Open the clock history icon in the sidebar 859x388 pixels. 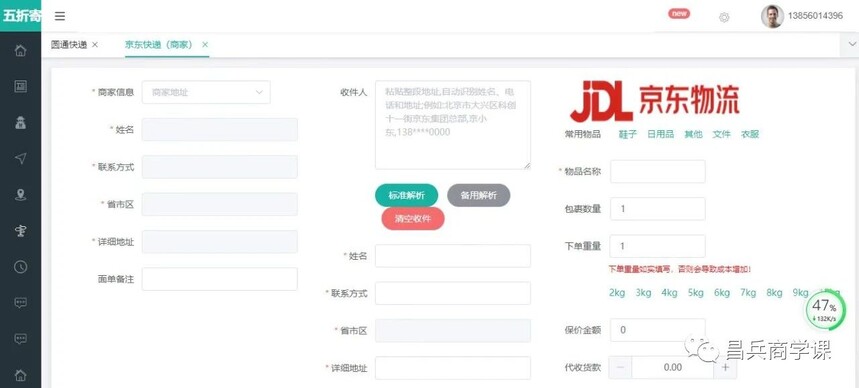tap(20, 267)
